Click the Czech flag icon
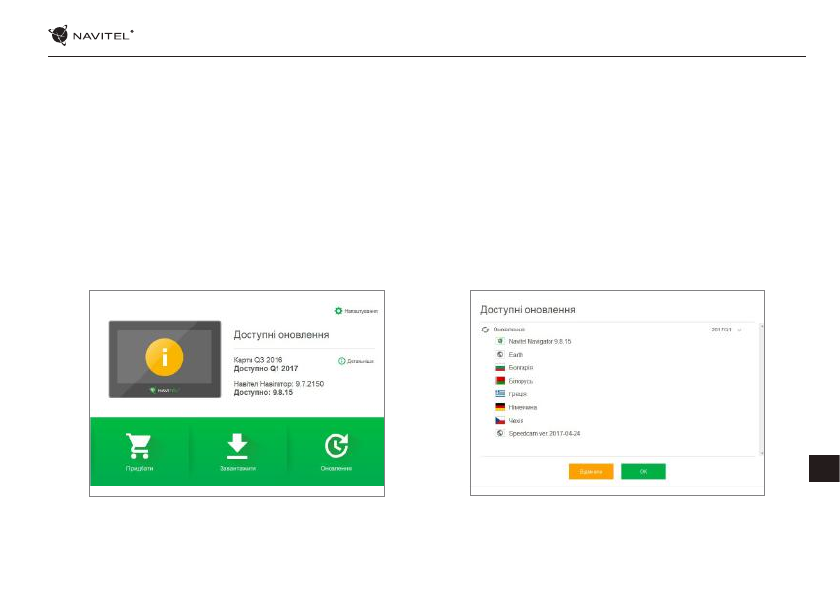Image resolution: width=840 pixels, height=595 pixels. click(x=500, y=420)
